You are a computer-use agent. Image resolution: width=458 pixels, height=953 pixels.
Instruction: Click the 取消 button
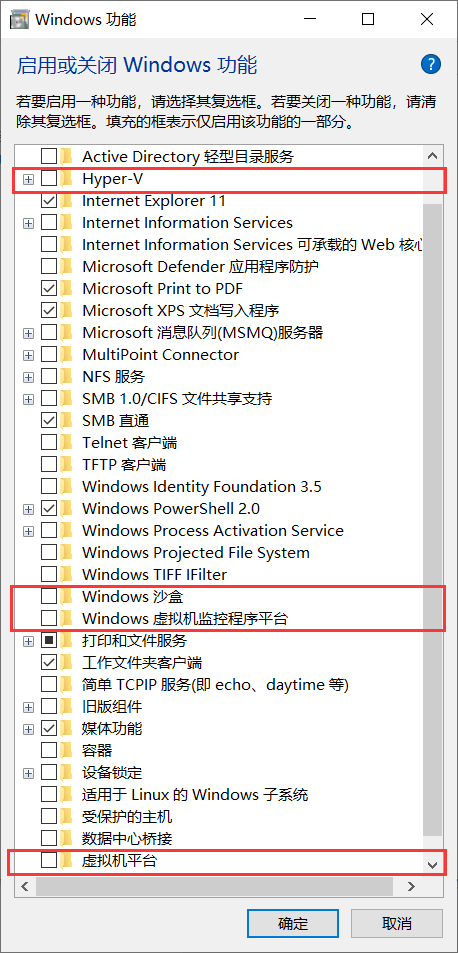397,924
